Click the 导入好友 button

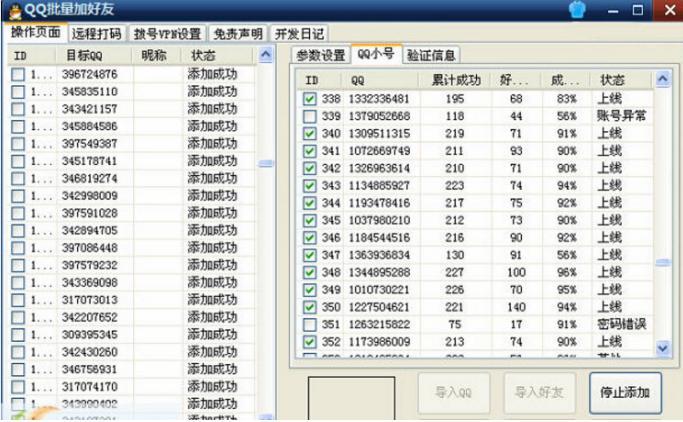click(x=539, y=392)
